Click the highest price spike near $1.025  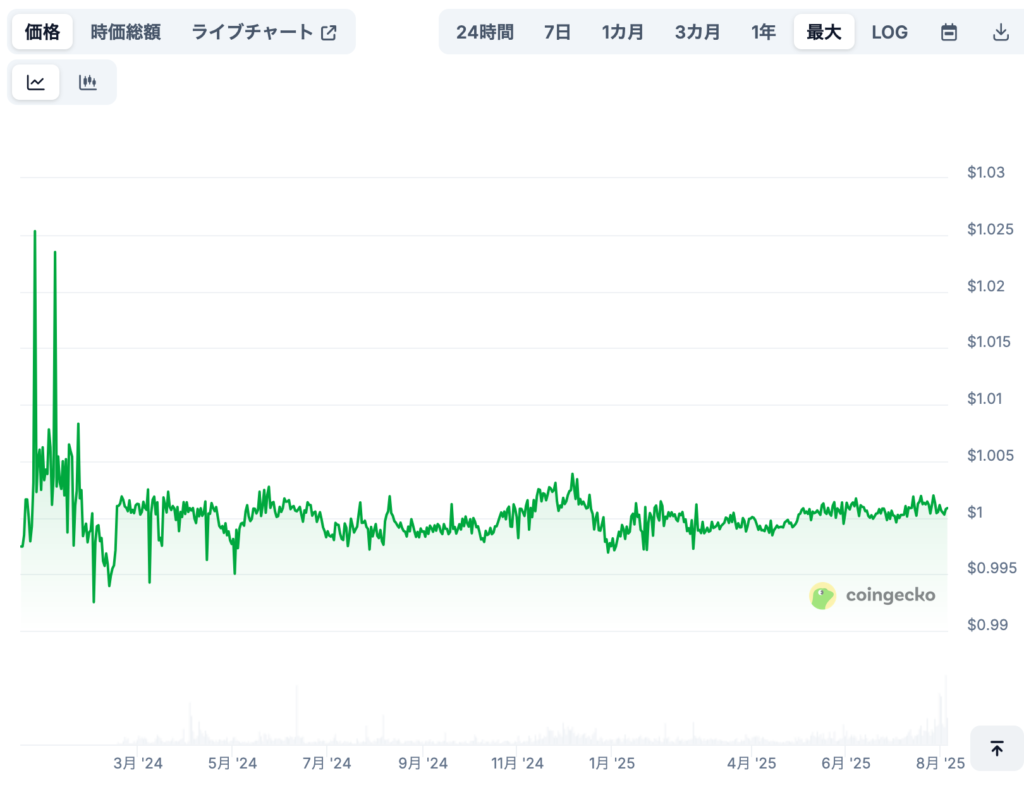35,232
